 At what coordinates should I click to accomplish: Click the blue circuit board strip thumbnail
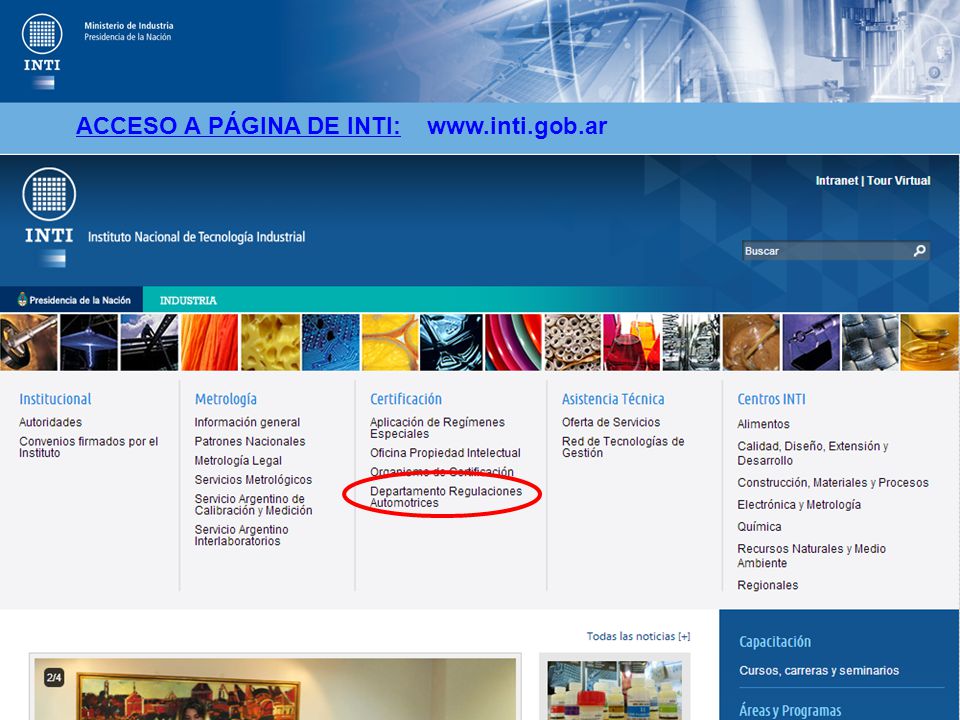331,342
